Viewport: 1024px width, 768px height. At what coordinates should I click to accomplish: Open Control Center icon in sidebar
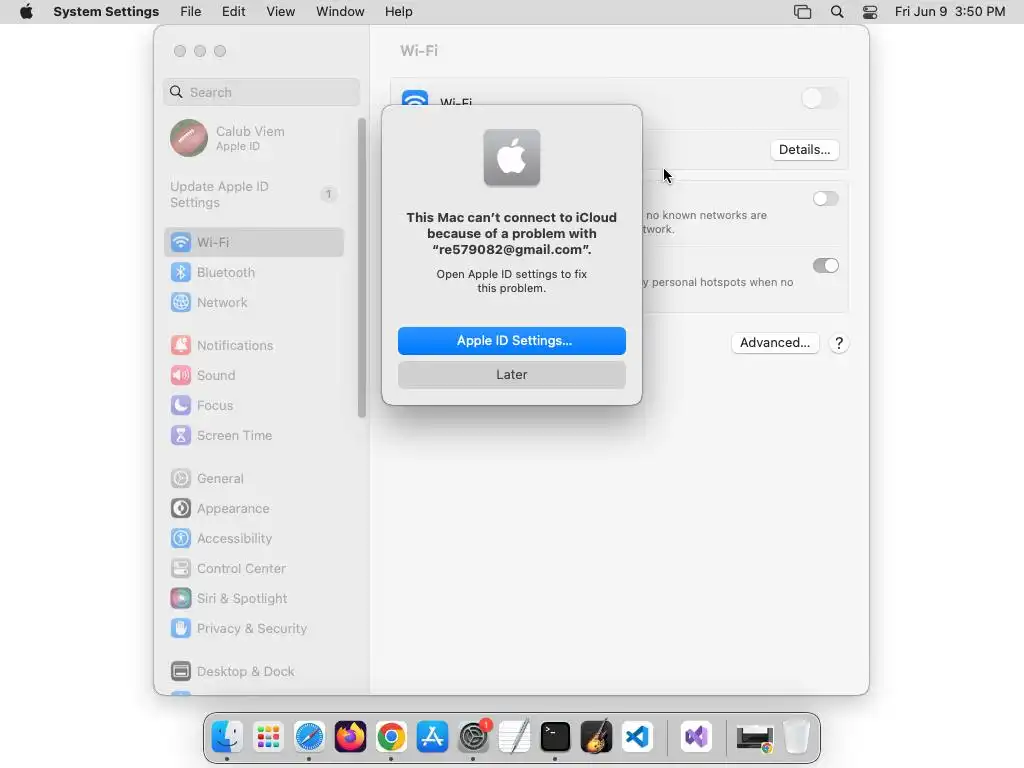point(181,569)
